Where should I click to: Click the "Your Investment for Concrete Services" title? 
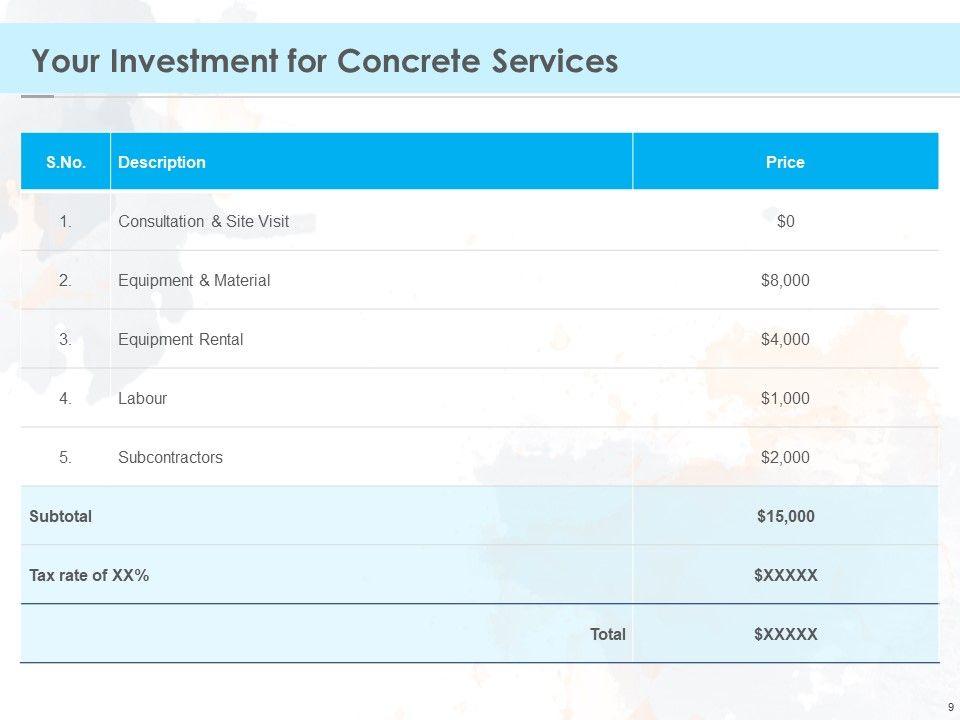click(x=325, y=62)
